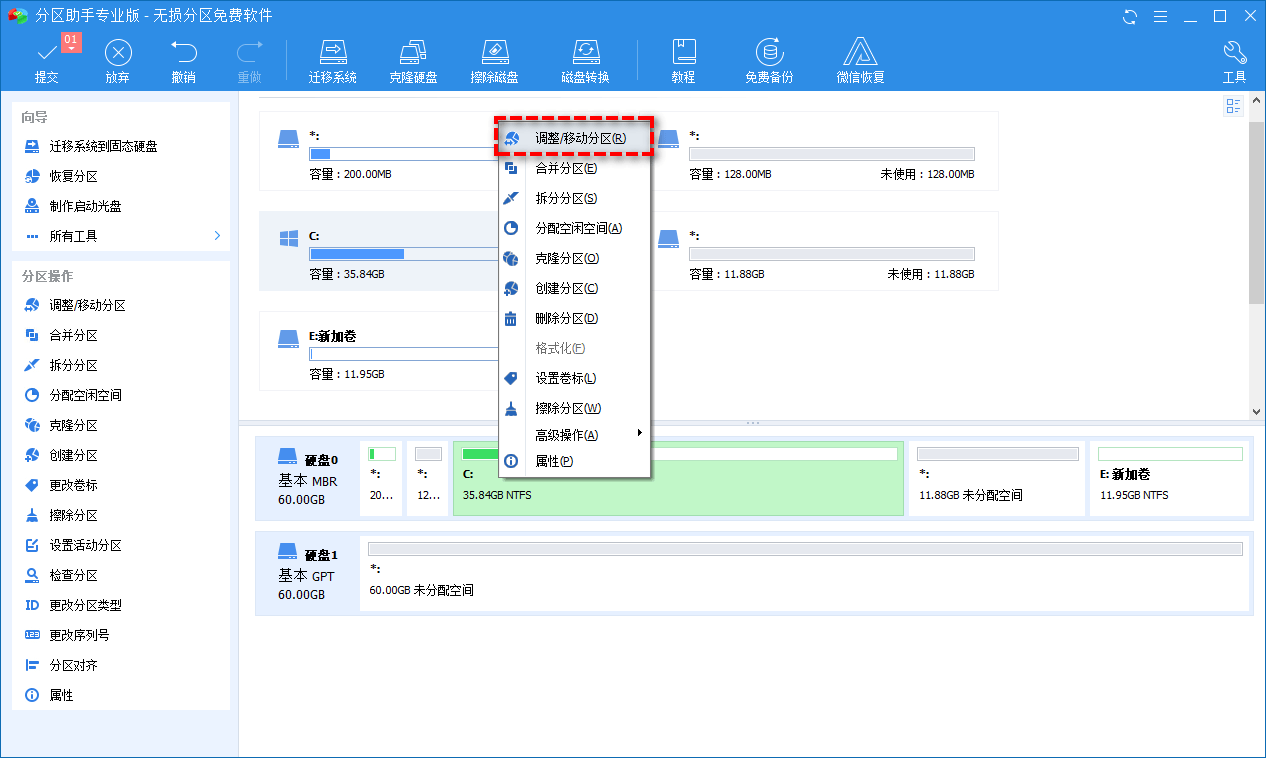
Task: Select 删除分区 in the context menu
Action: pos(566,318)
